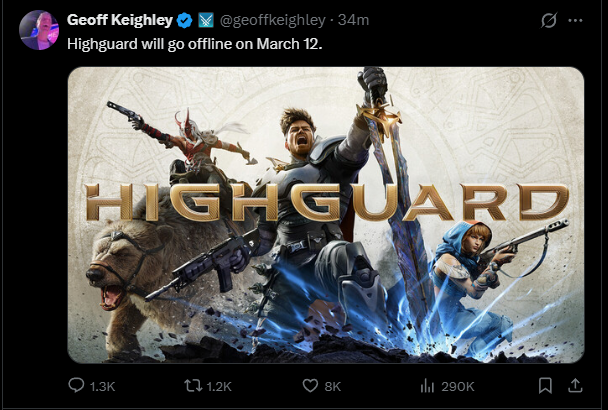
Task: Open the Highguard promotional image
Action: (326, 215)
